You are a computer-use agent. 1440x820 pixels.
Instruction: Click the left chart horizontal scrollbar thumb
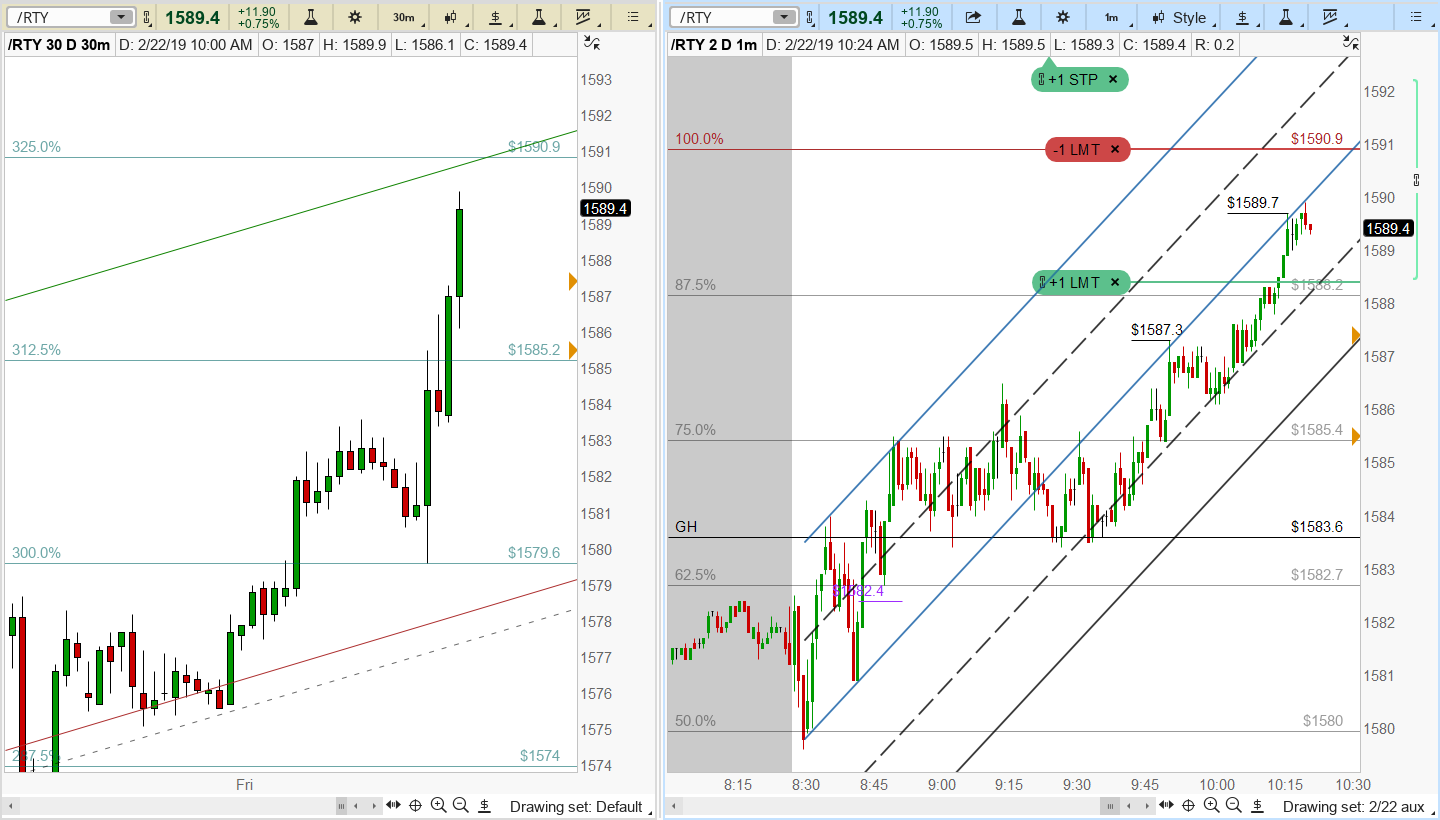(341, 806)
